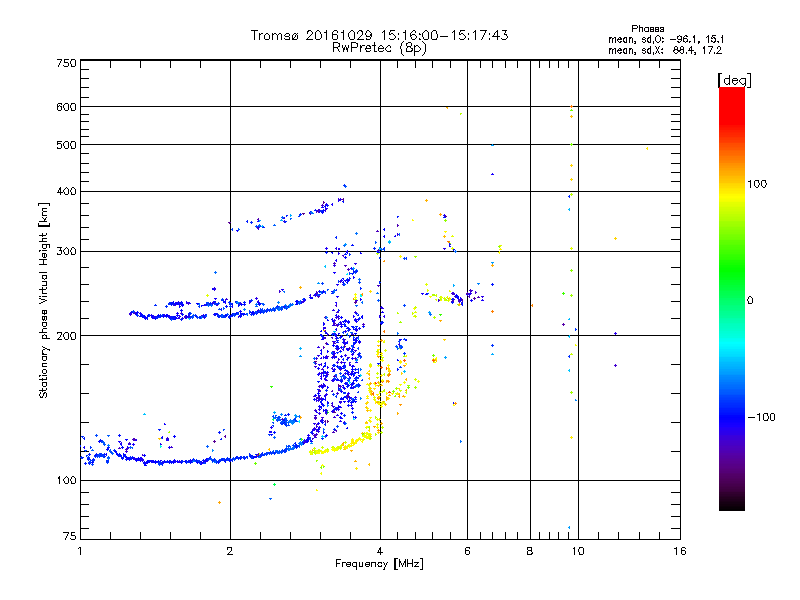The image size is (800, 600).
Task: Click the y-axis tick '400'
Action: click(x=67, y=191)
